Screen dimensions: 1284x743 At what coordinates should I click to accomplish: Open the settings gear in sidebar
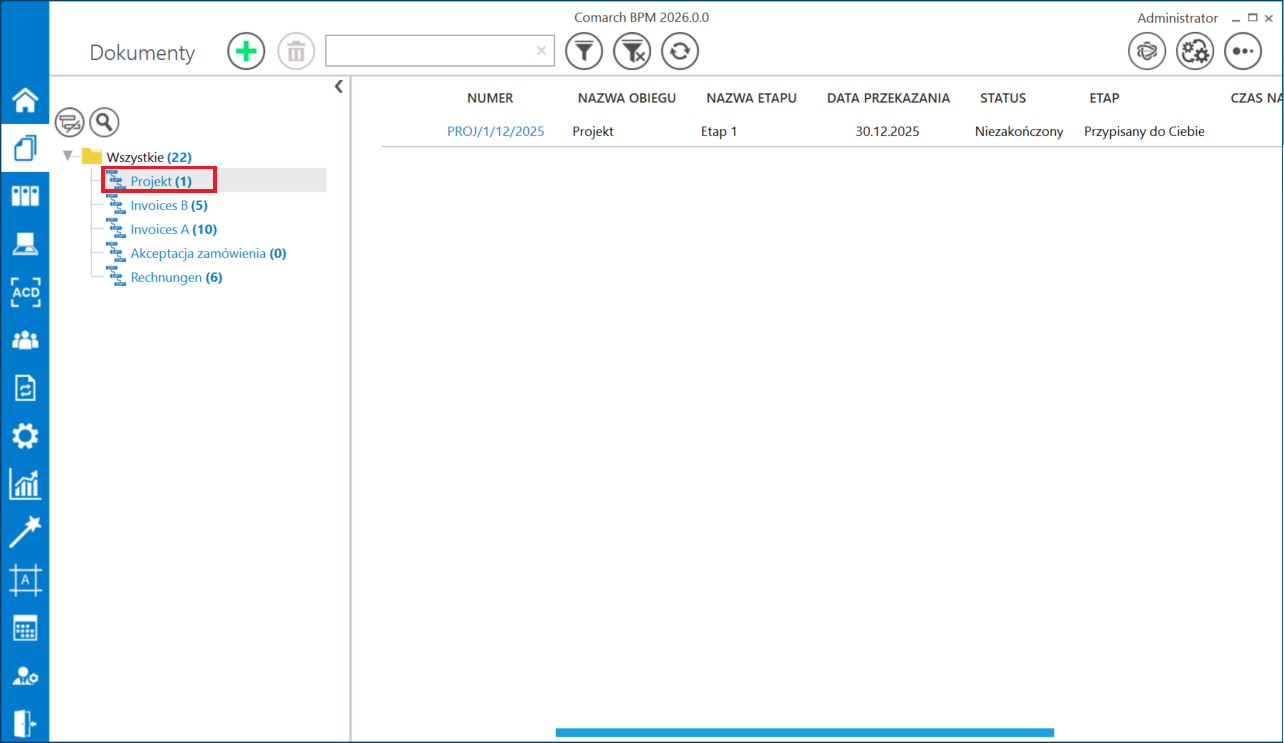point(25,436)
